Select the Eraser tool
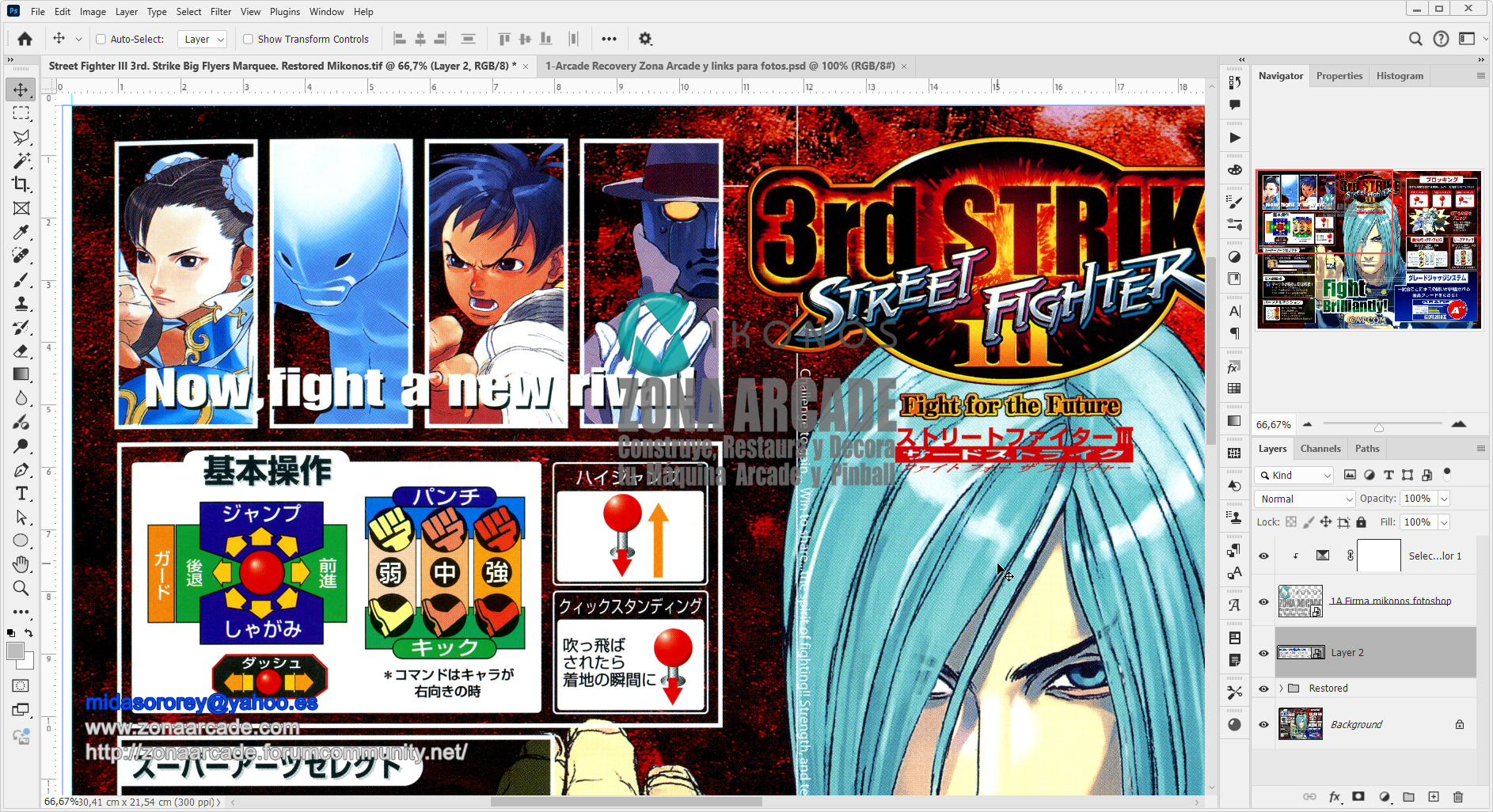Viewport: 1493px width, 812px height. 21,351
